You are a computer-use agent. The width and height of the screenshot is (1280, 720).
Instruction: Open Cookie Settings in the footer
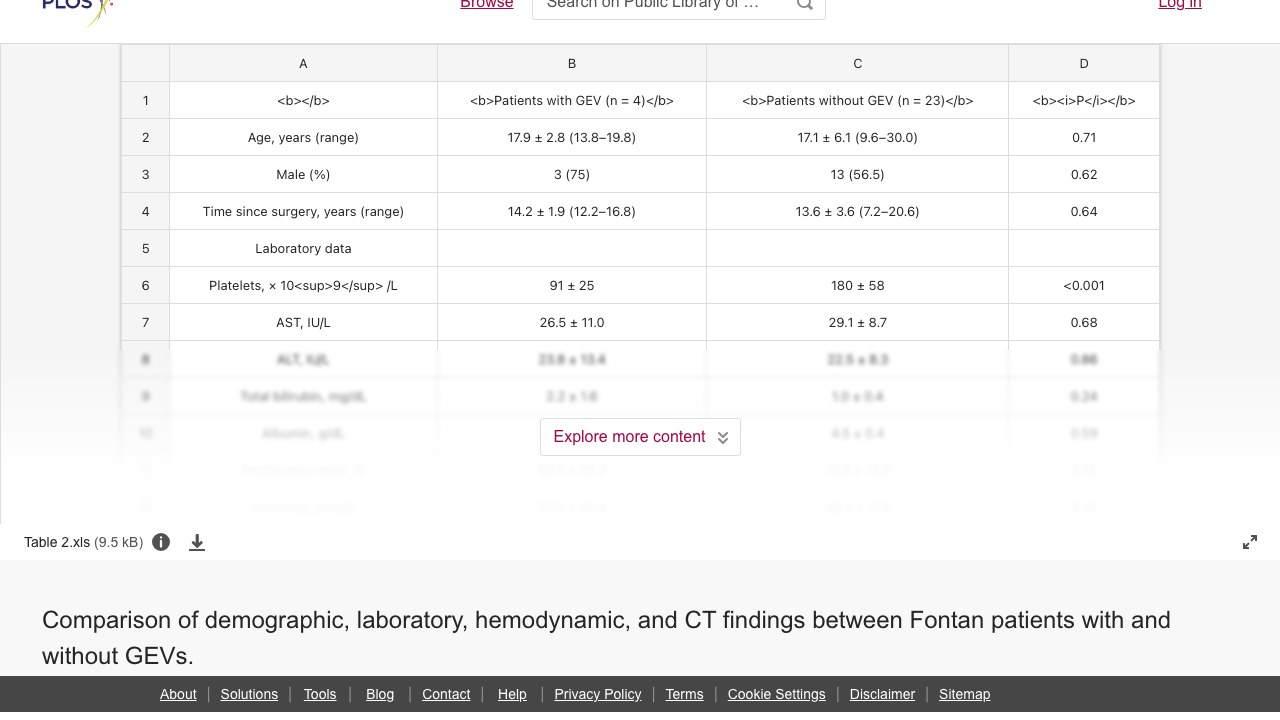(776, 694)
